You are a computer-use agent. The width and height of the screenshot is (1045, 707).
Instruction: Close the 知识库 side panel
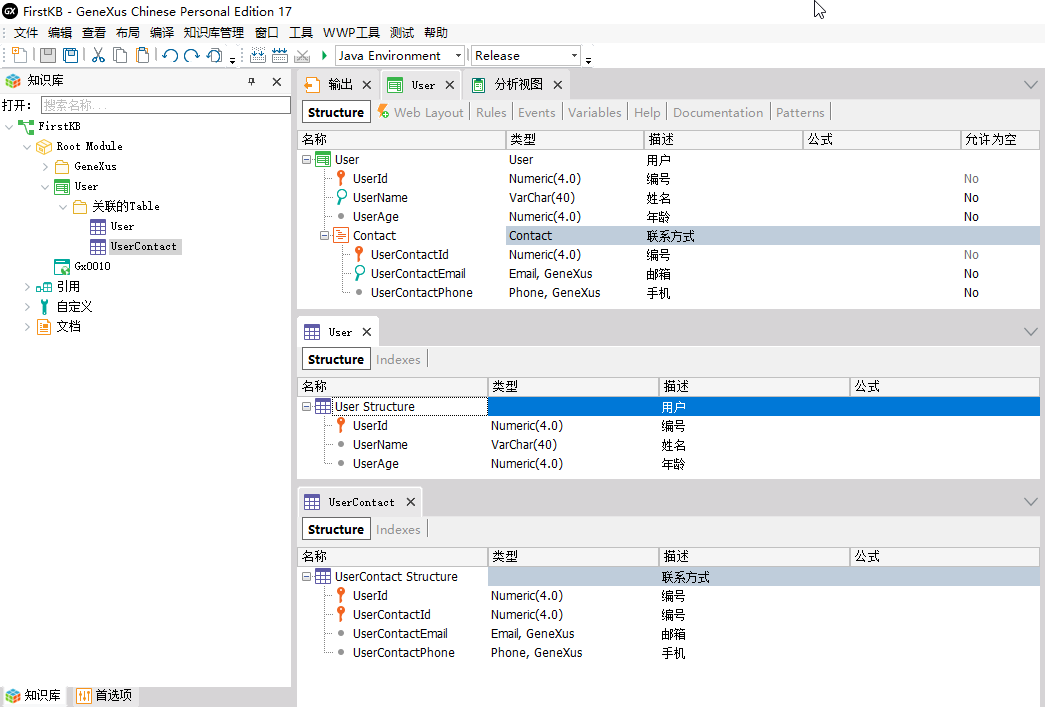pos(277,81)
